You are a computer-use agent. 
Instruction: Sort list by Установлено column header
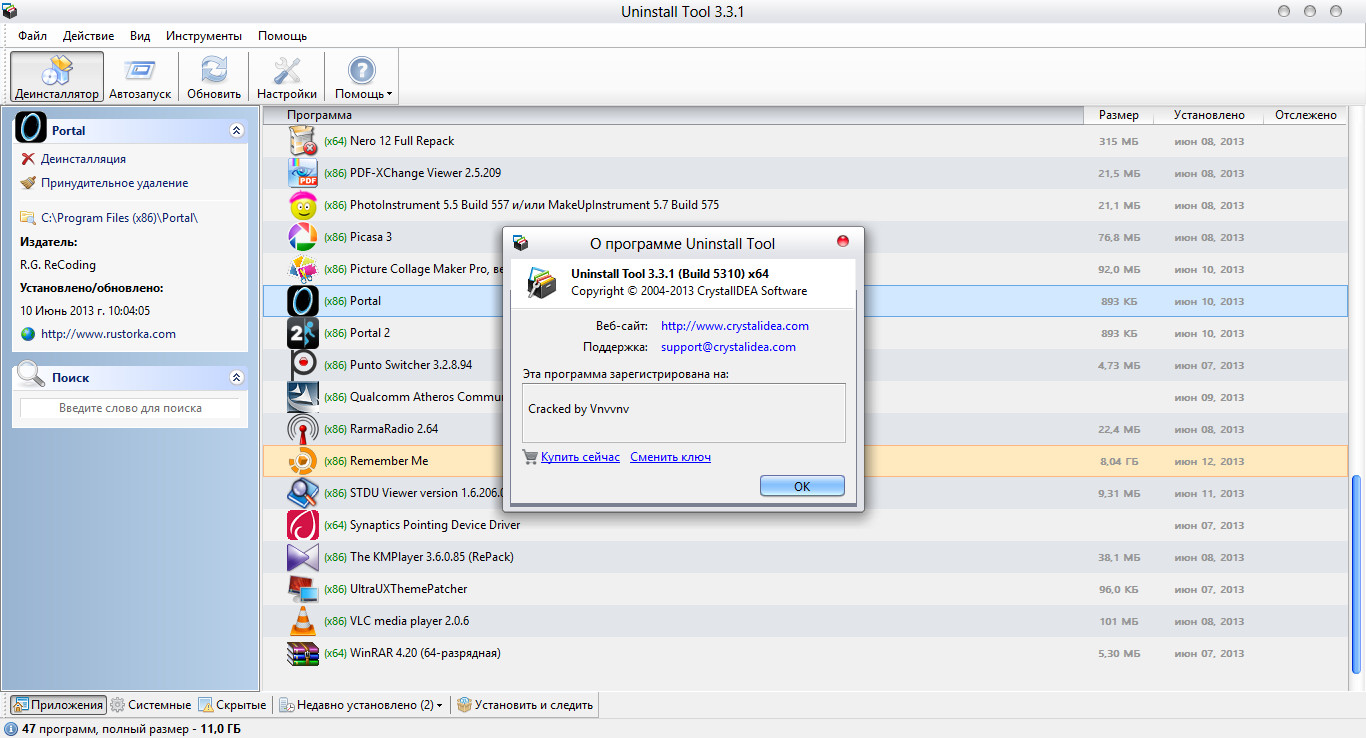pos(1208,115)
